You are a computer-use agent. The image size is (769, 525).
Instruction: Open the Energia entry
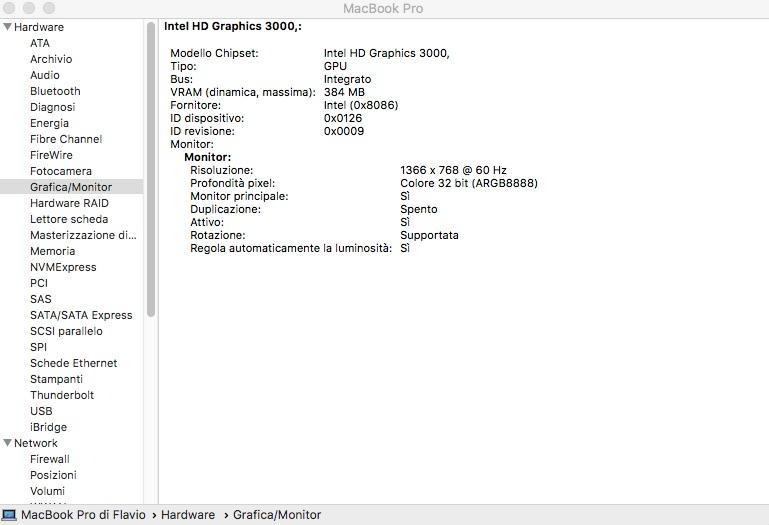49,123
